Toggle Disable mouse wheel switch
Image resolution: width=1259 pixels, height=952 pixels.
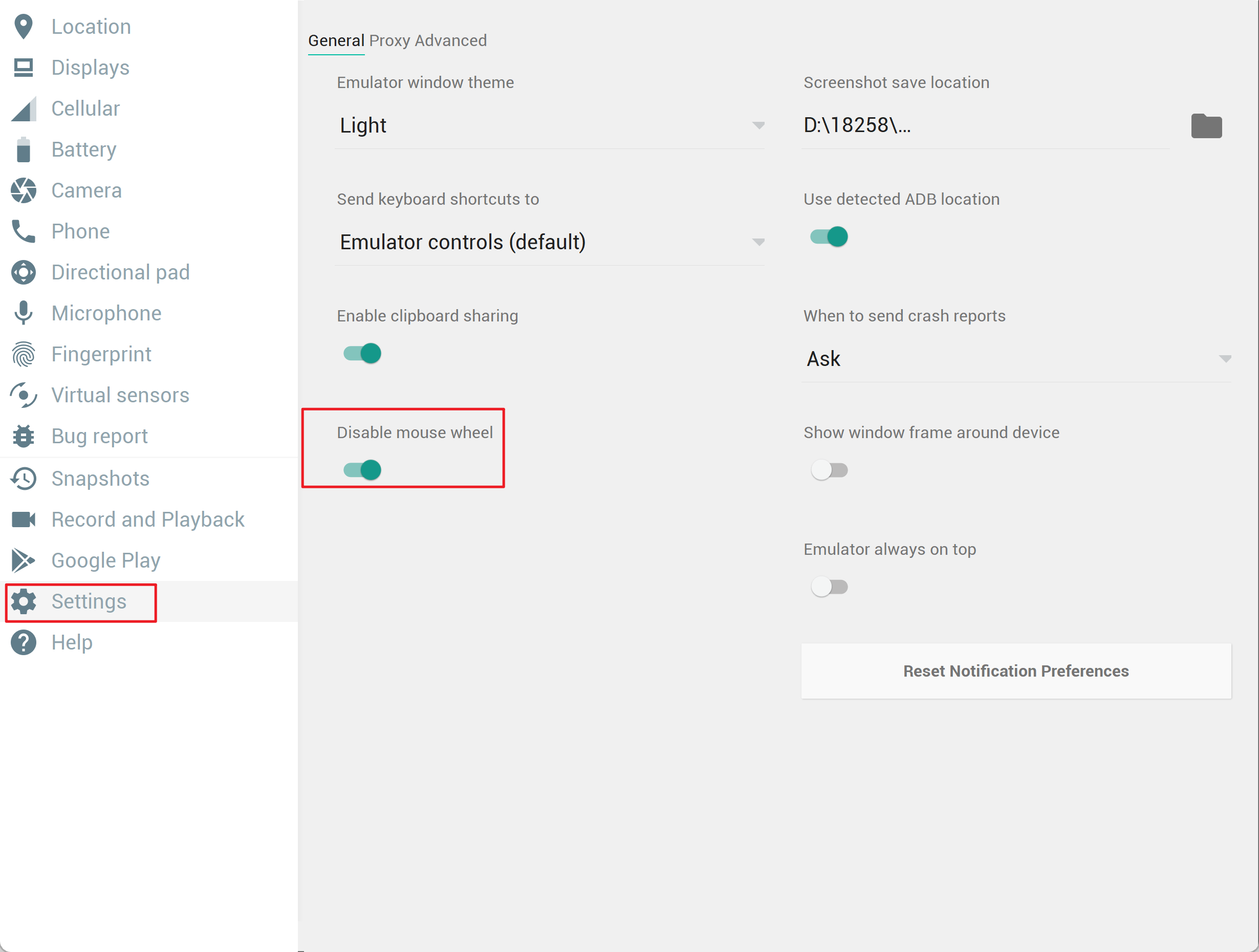click(x=362, y=470)
